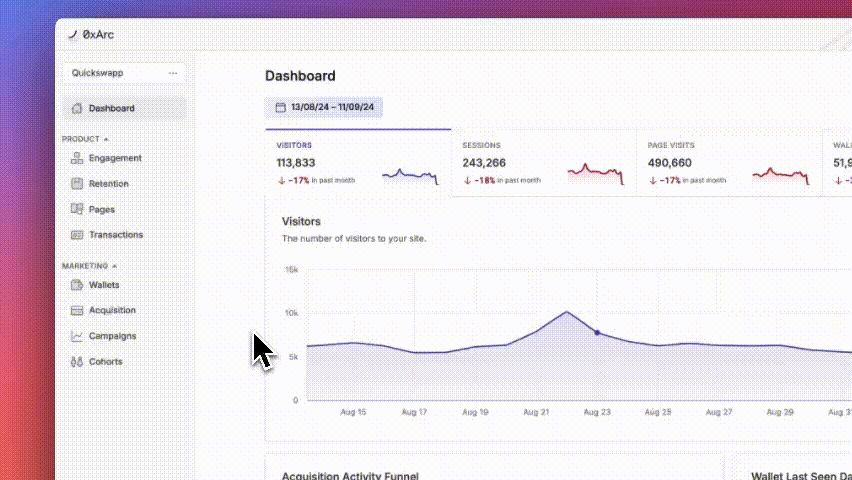
Task: Click the Visitors chart title
Action: pyautogui.click(x=301, y=221)
